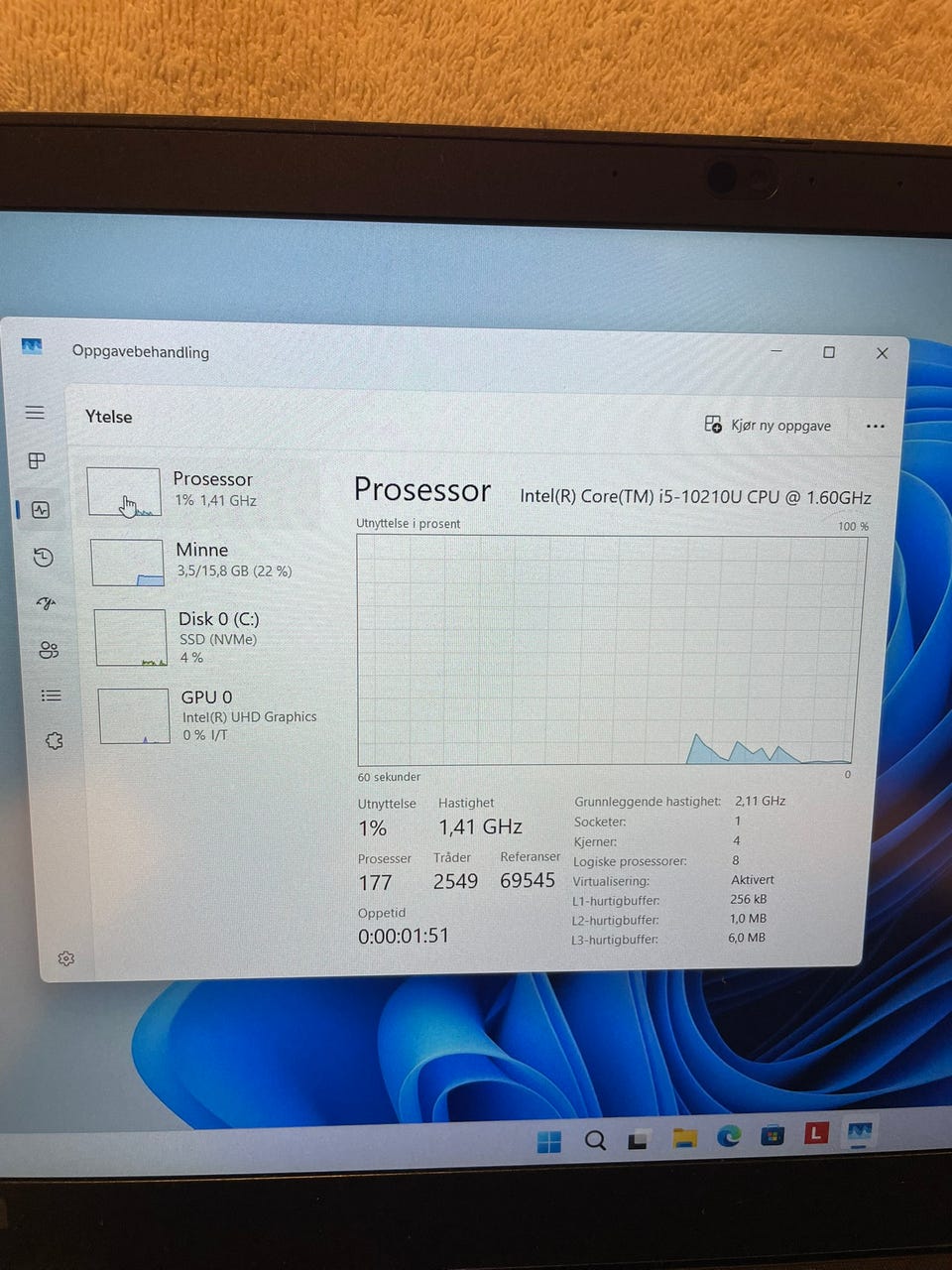Image resolution: width=952 pixels, height=1270 pixels.
Task: Launch Microsoft Edge from the taskbar
Action: coord(729,1135)
